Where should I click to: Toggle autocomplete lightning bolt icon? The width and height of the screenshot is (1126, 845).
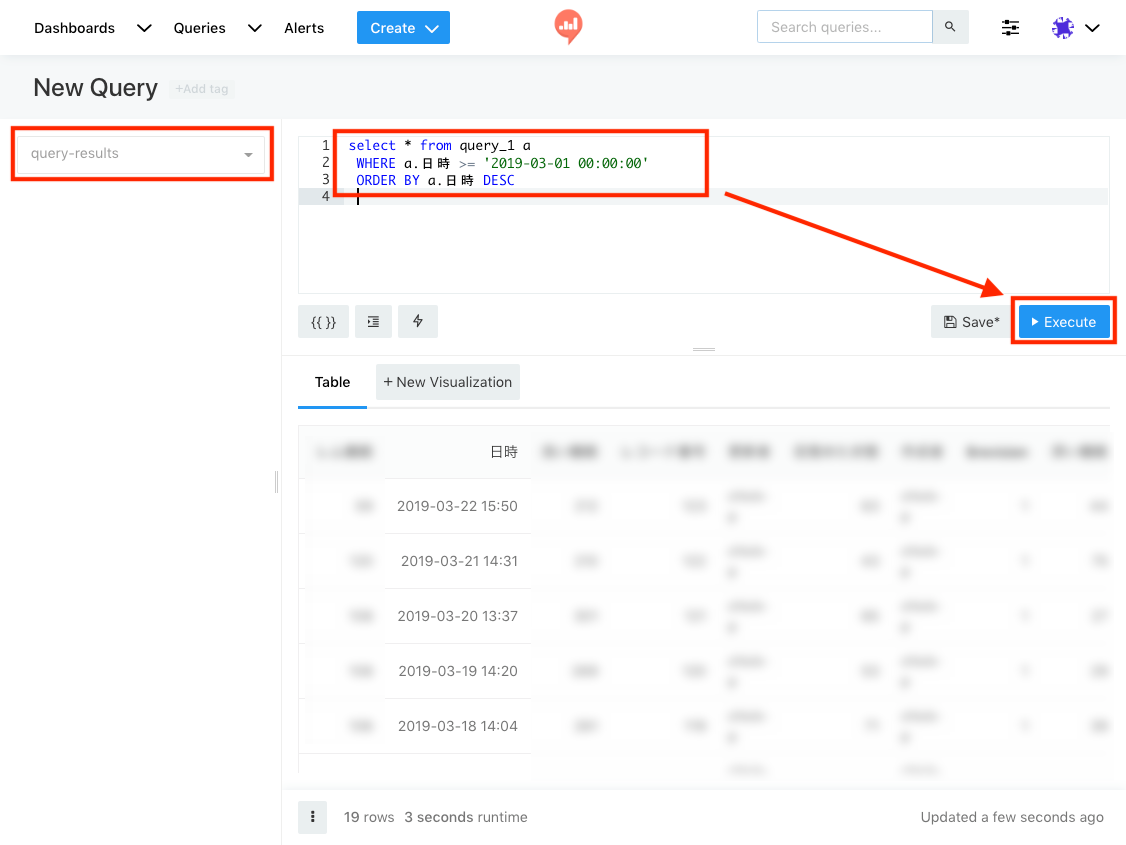pos(418,322)
